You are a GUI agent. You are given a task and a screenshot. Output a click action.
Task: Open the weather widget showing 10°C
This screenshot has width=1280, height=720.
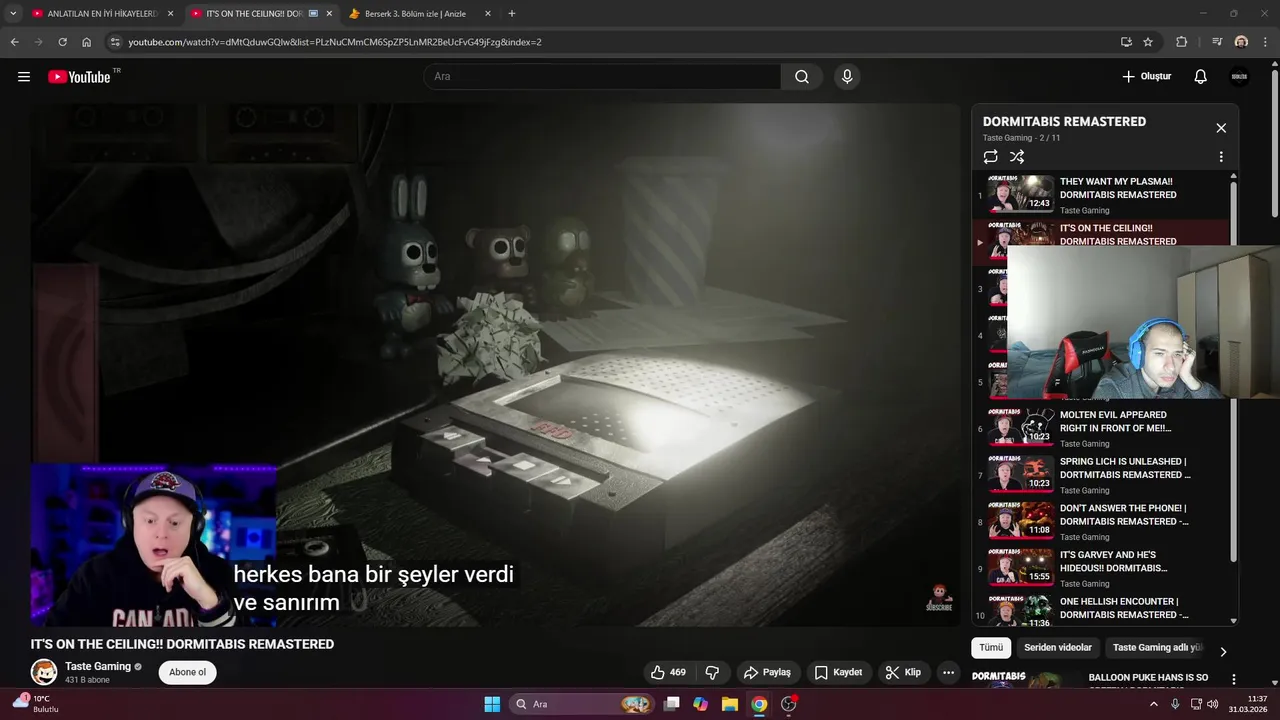(x=36, y=704)
